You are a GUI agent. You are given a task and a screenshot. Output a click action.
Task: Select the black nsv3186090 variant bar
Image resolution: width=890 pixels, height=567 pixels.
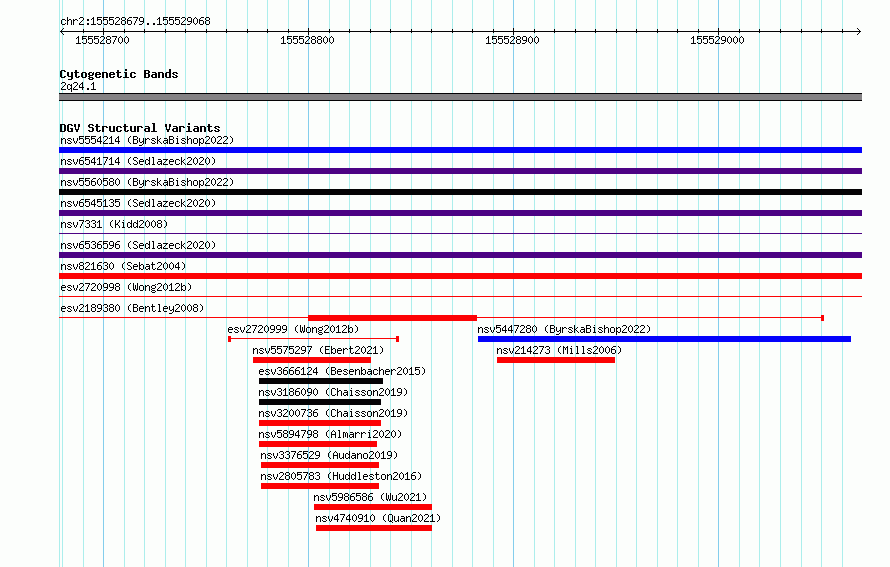coord(320,402)
